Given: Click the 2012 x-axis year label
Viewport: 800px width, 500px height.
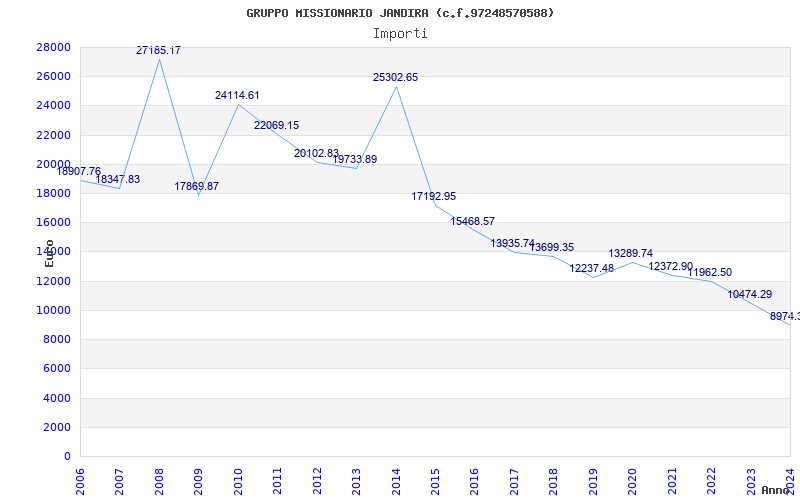Looking at the screenshot, I should coord(317,481).
